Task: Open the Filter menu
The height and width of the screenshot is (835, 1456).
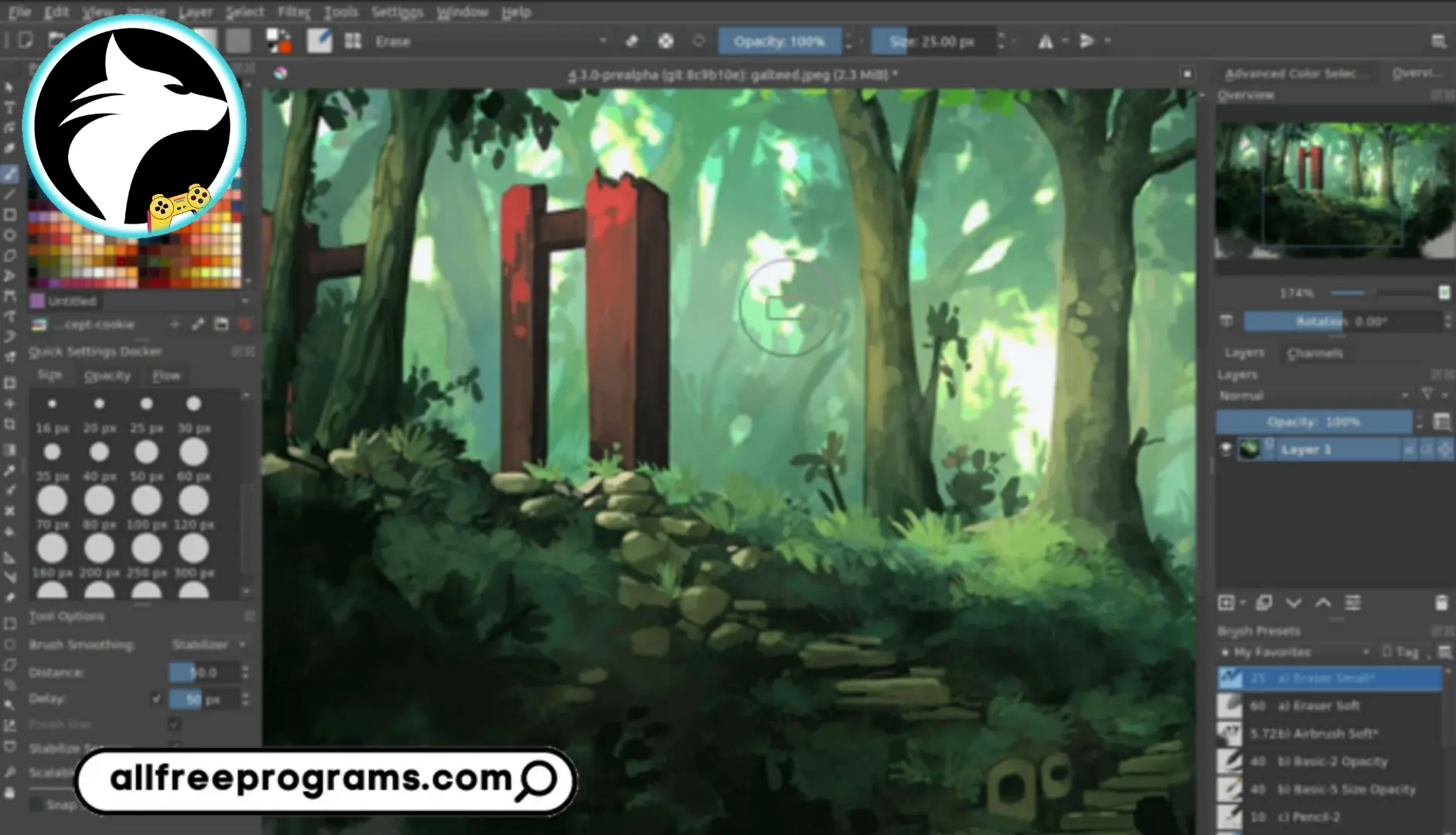Action: point(294,12)
